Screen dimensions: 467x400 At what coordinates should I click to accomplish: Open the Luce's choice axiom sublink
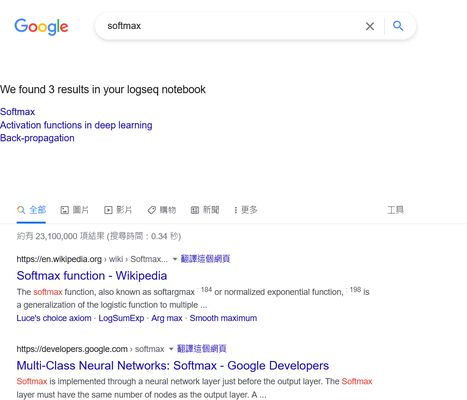pos(54,318)
